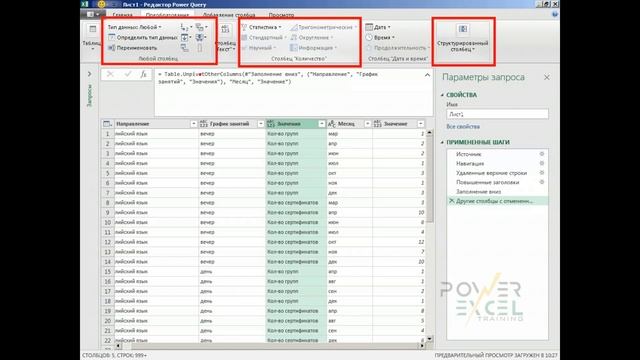Select the Повышенные заголовки step

pyautogui.click(x=487, y=182)
